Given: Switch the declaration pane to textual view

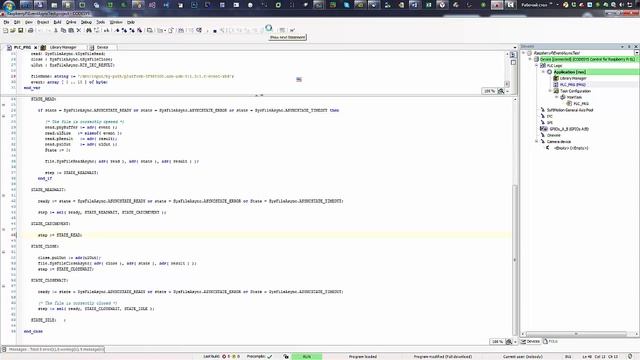Looking at the screenshot, I should coord(513,54).
